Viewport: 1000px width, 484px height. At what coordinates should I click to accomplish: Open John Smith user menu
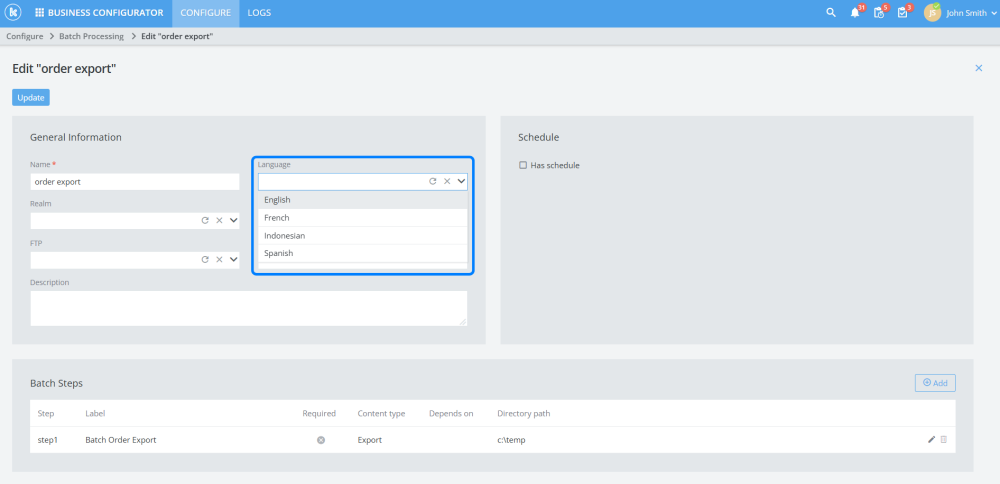(x=969, y=13)
